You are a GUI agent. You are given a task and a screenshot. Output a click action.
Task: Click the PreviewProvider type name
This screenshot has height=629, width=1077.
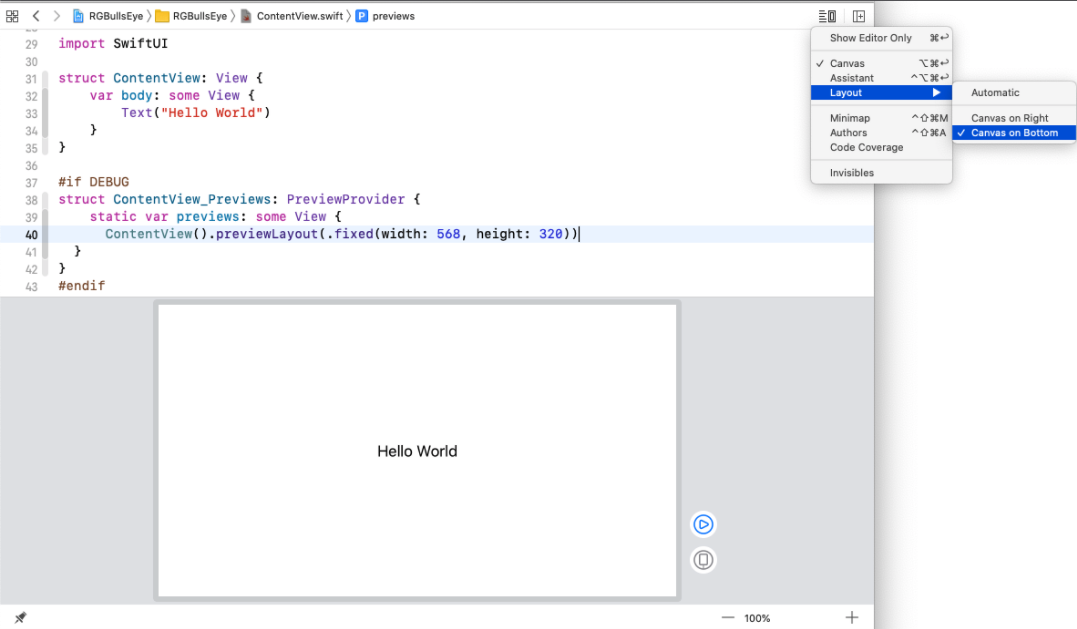click(x=345, y=199)
